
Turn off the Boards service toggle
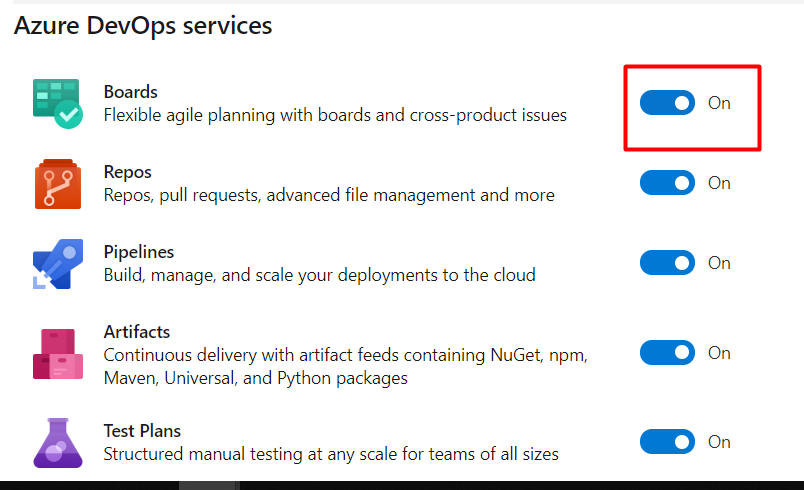point(667,102)
